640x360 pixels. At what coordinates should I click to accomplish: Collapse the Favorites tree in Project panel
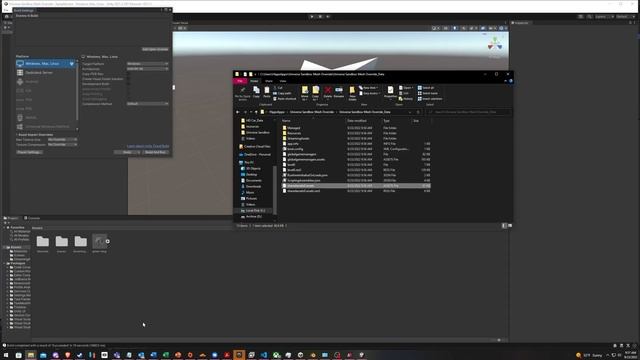pos(5,227)
